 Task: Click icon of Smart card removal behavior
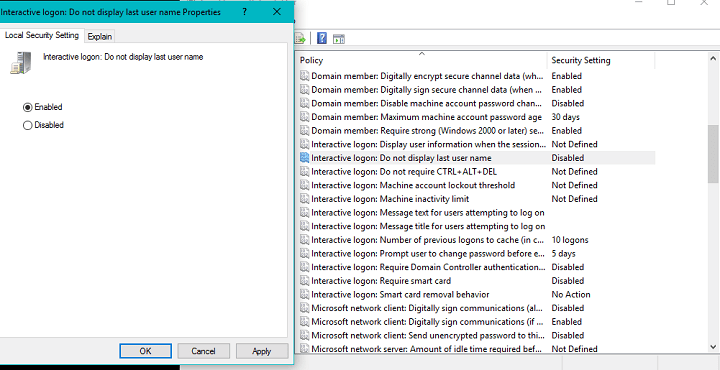(304, 294)
